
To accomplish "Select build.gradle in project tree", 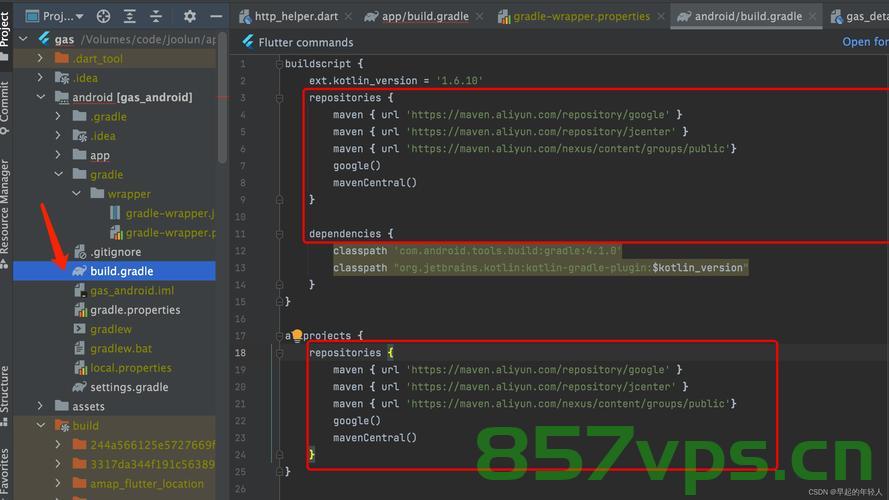I will click(x=113, y=271).
